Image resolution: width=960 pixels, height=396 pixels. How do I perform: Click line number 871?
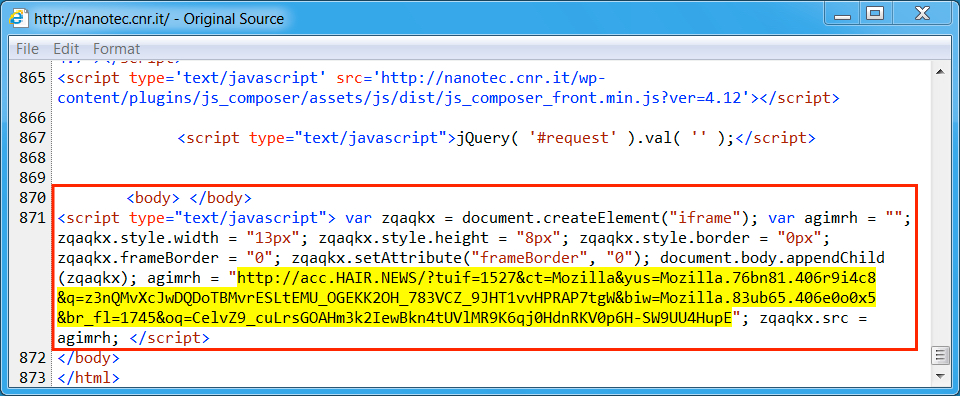[x=32, y=218]
